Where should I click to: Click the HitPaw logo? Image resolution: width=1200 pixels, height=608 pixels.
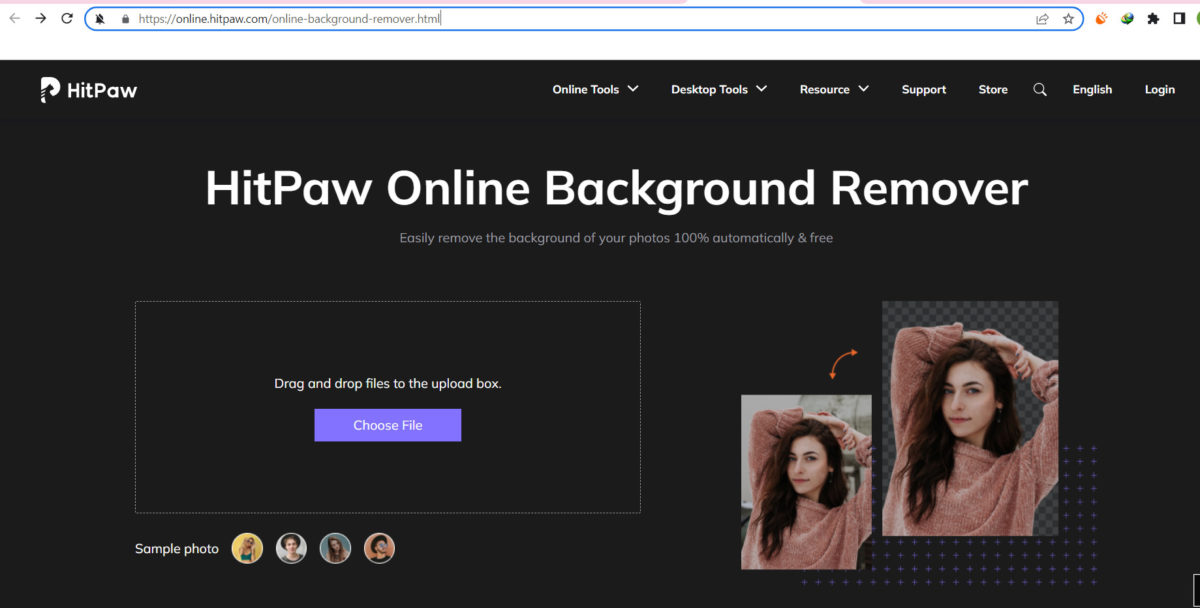point(88,90)
